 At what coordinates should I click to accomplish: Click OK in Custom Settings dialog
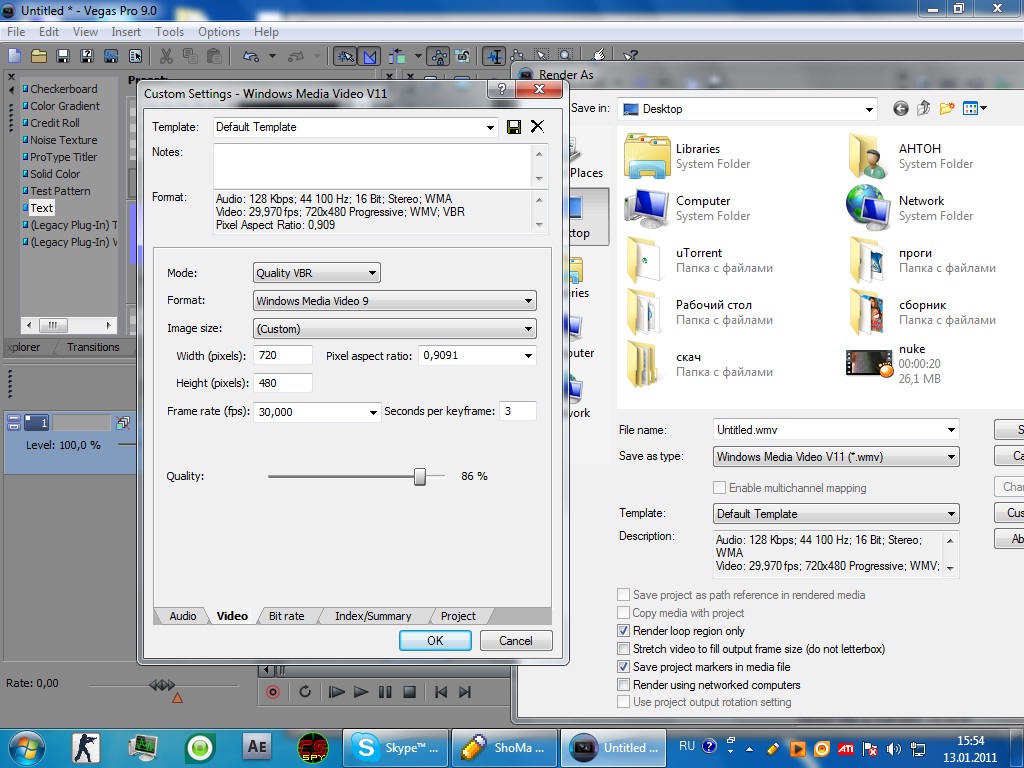pyautogui.click(x=435, y=641)
